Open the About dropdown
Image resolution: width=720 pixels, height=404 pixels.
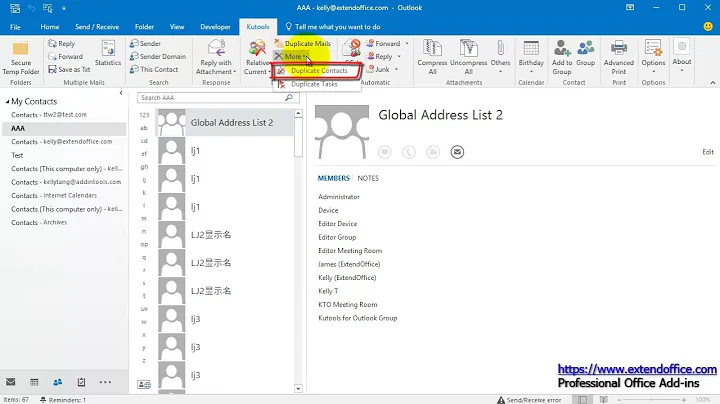(681, 56)
